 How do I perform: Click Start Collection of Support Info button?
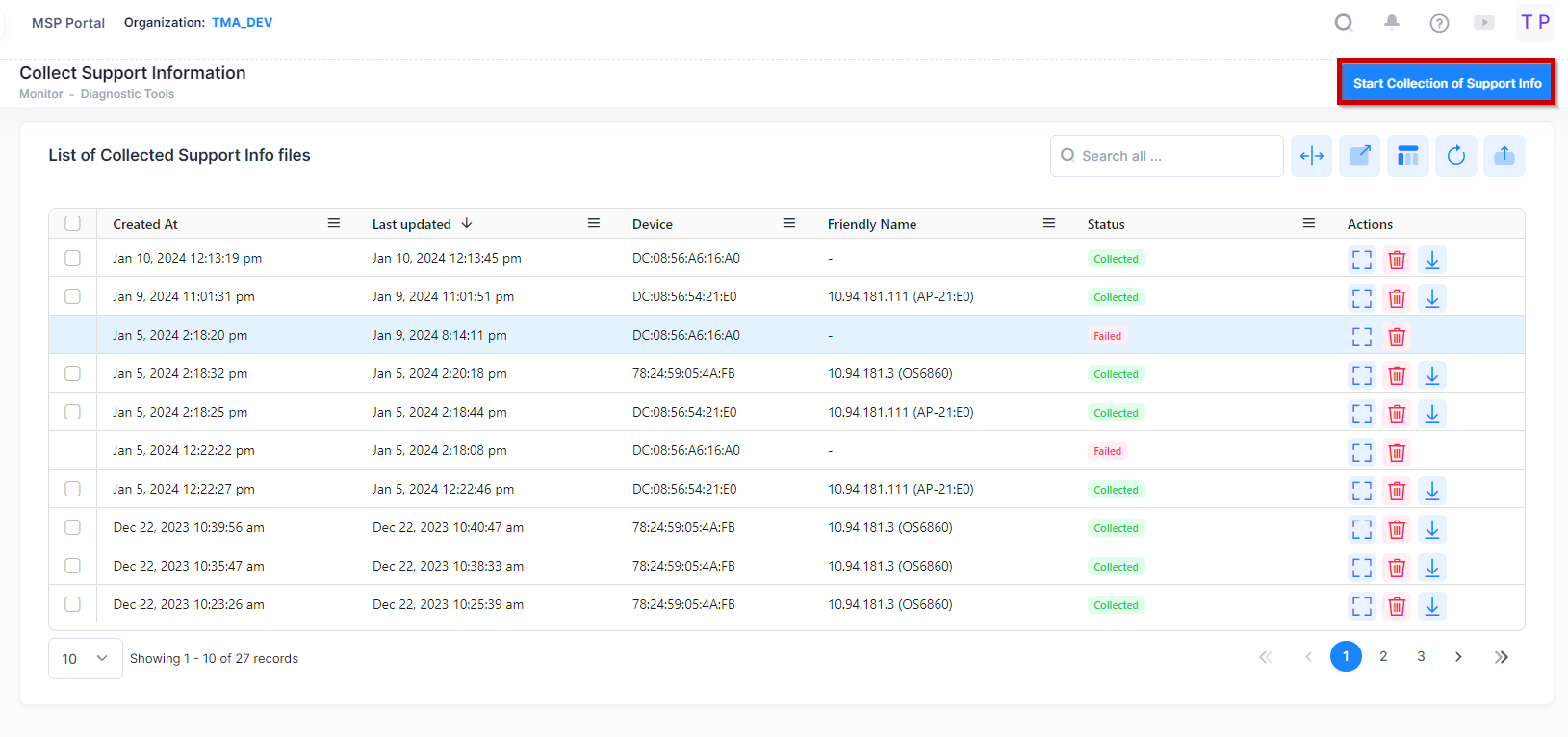coord(1446,83)
